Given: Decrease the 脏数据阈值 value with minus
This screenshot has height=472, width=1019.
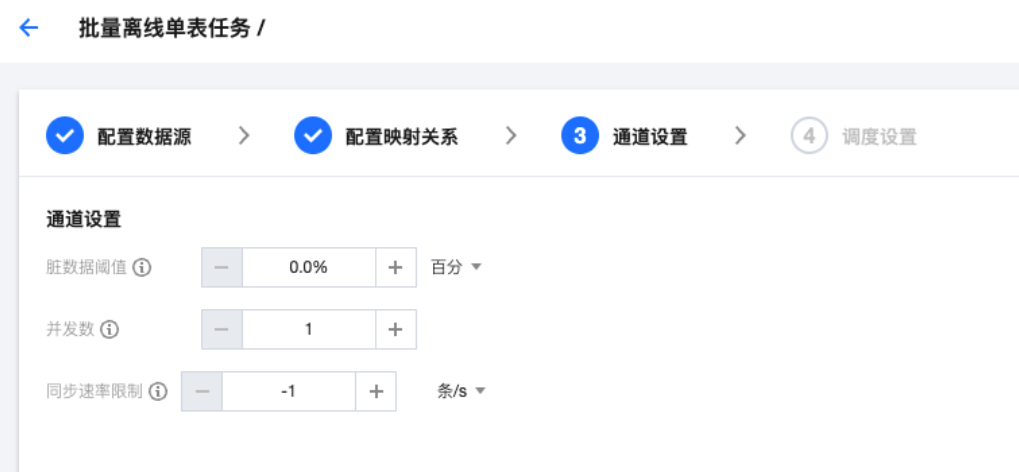Looking at the screenshot, I should point(222,268).
